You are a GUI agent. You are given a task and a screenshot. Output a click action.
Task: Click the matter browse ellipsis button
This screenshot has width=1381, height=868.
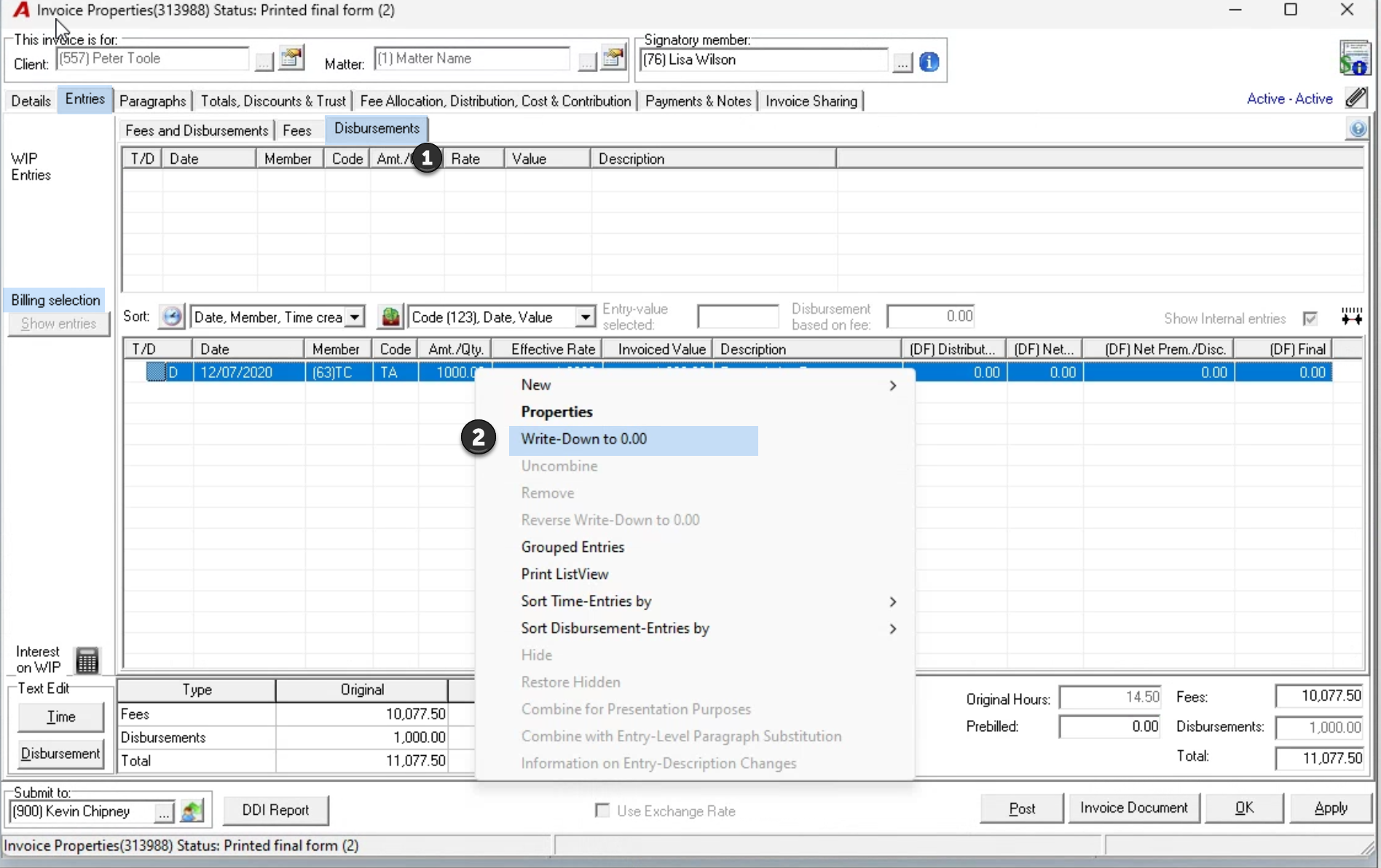pyautogui.click(x=586, y=62)
